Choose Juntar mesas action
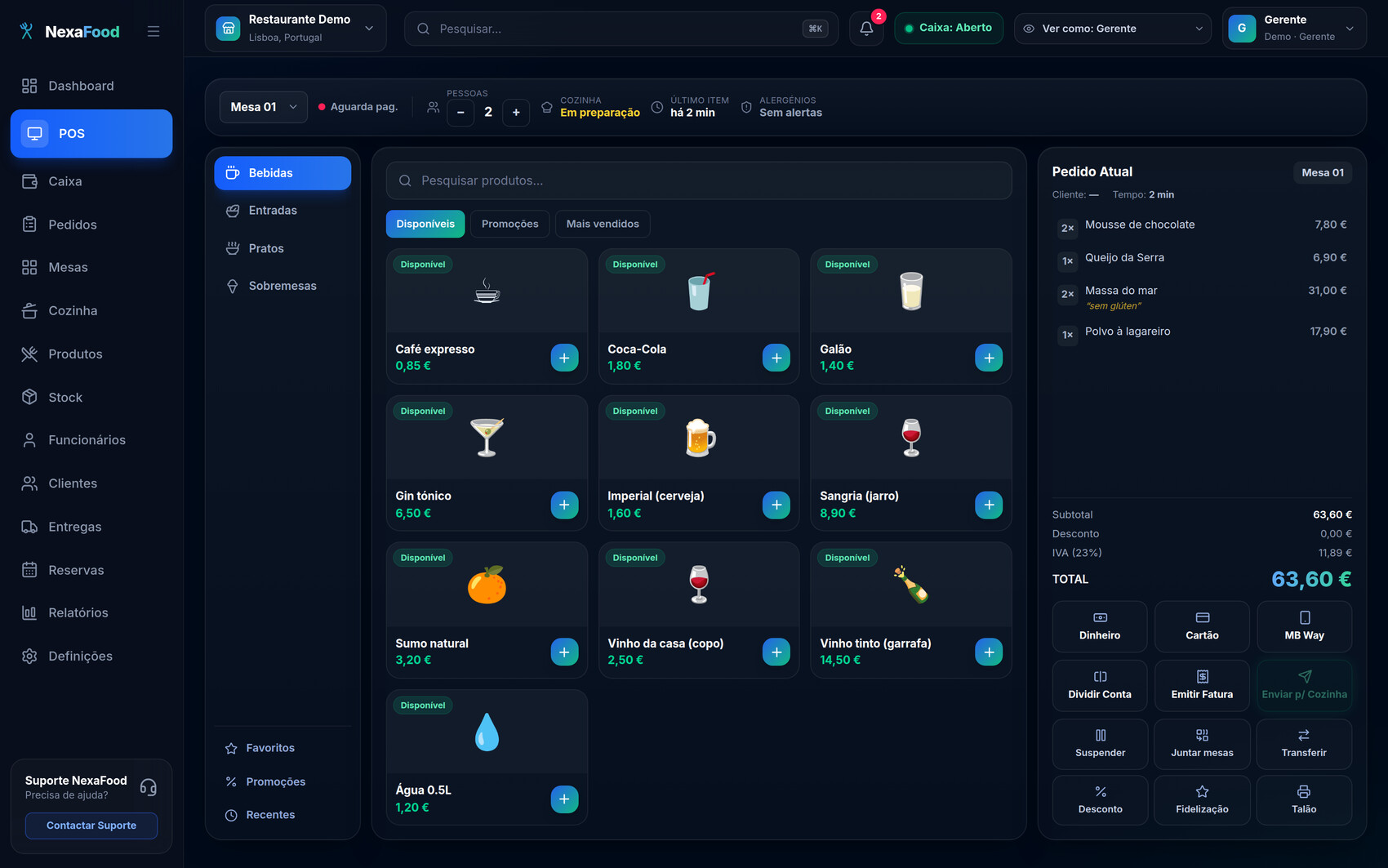The width and height of the screenshot is (1388, 868). [x=1202, y=744]
